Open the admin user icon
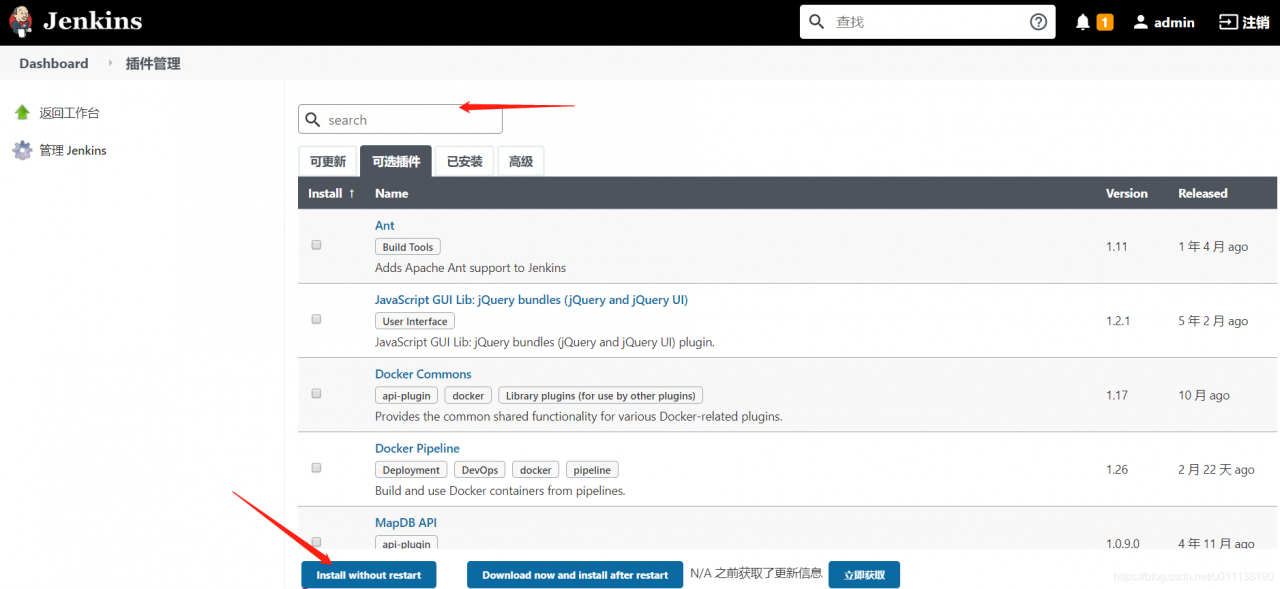This screenshot has height=589, width=1280. point(1141,22)
